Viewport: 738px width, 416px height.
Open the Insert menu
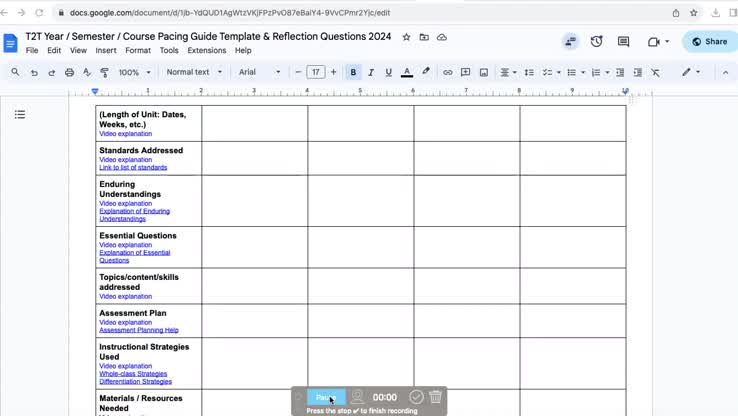click(x=106, y=50)
